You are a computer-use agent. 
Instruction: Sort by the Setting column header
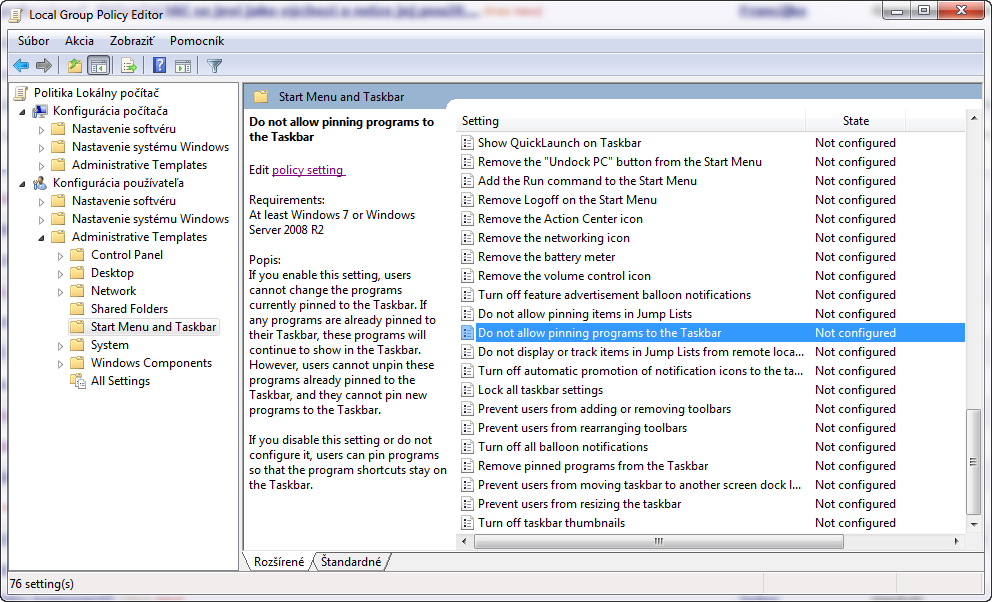631,121
